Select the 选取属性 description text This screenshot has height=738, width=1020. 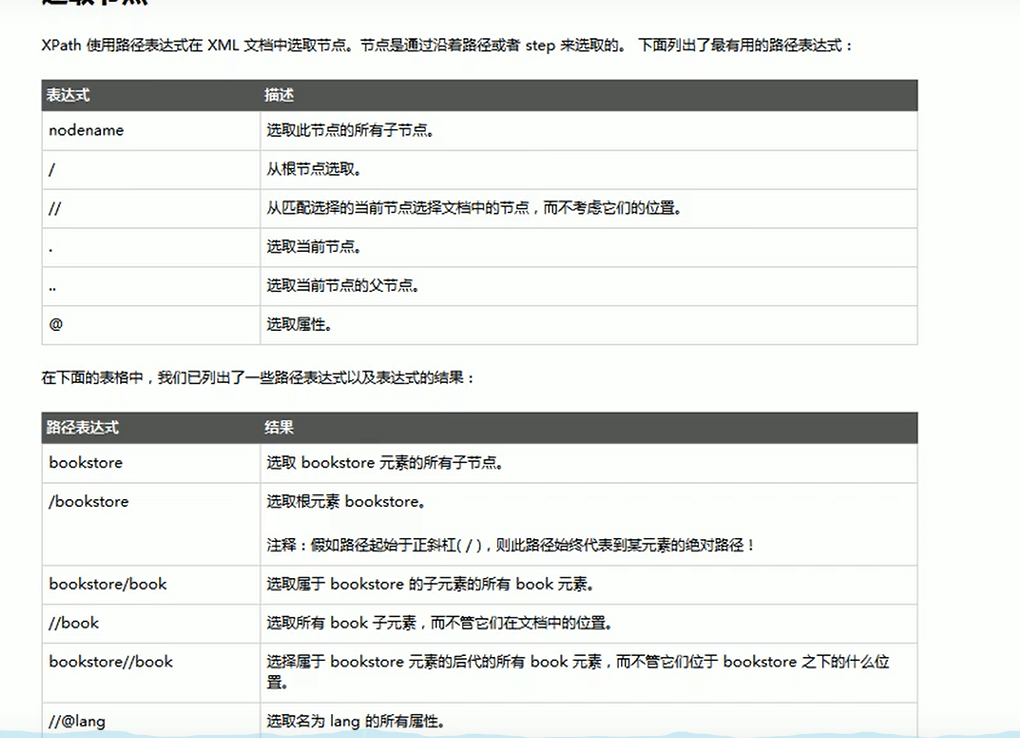tap(296, 325)
